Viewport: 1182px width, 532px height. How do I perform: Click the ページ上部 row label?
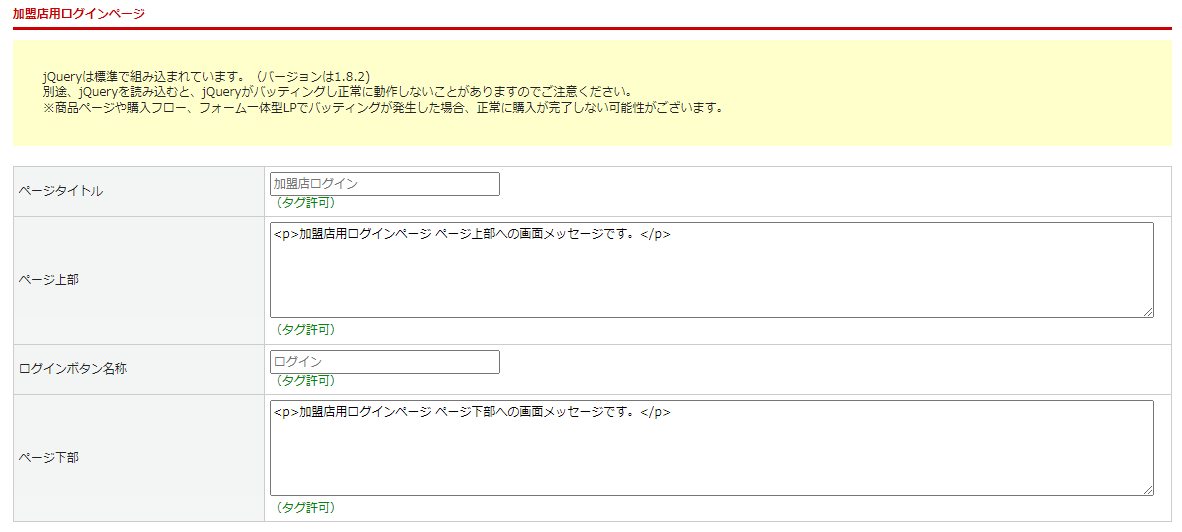(x=49, y=280)
